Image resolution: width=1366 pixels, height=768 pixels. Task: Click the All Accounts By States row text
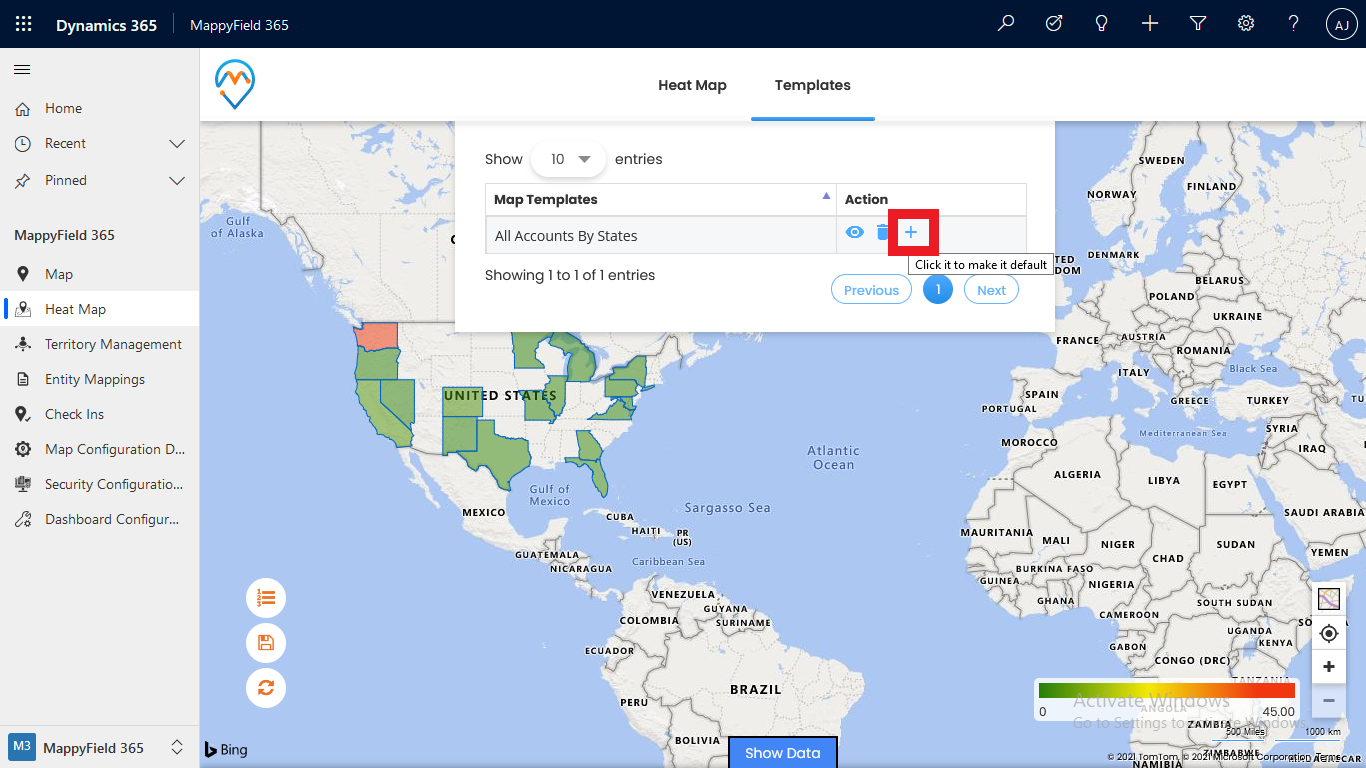(566, 236)
